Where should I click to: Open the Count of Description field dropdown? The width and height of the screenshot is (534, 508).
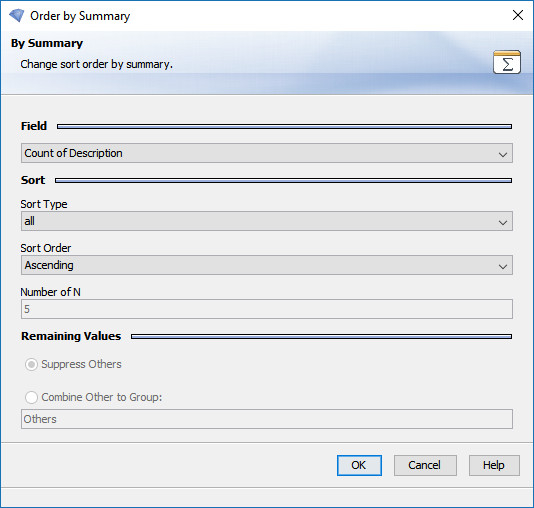click(267, 153)
